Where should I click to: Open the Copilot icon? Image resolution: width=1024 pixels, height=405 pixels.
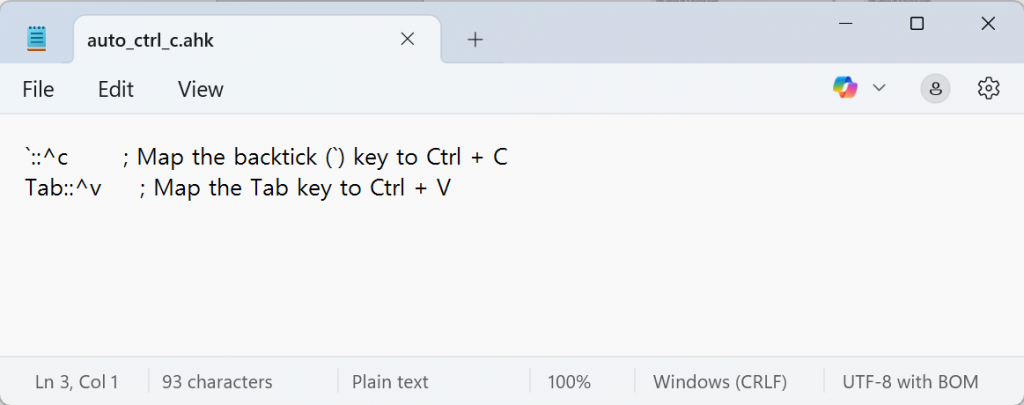(x=845, y=88)
